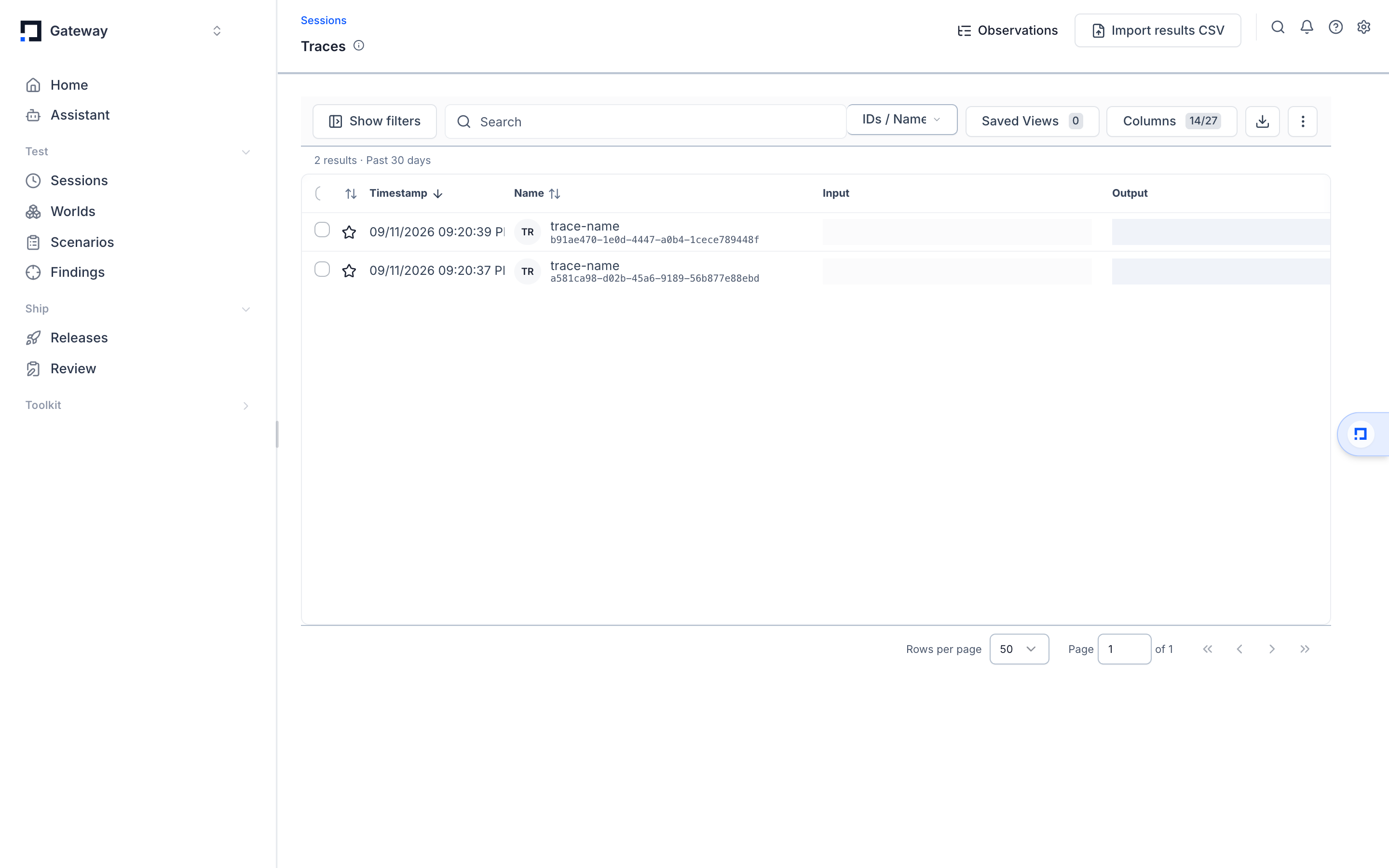Select checkbox for trace b91ae470
The height and width of the screenshot is (868, 1389).
pyautogui.click(x=322, y=230)
